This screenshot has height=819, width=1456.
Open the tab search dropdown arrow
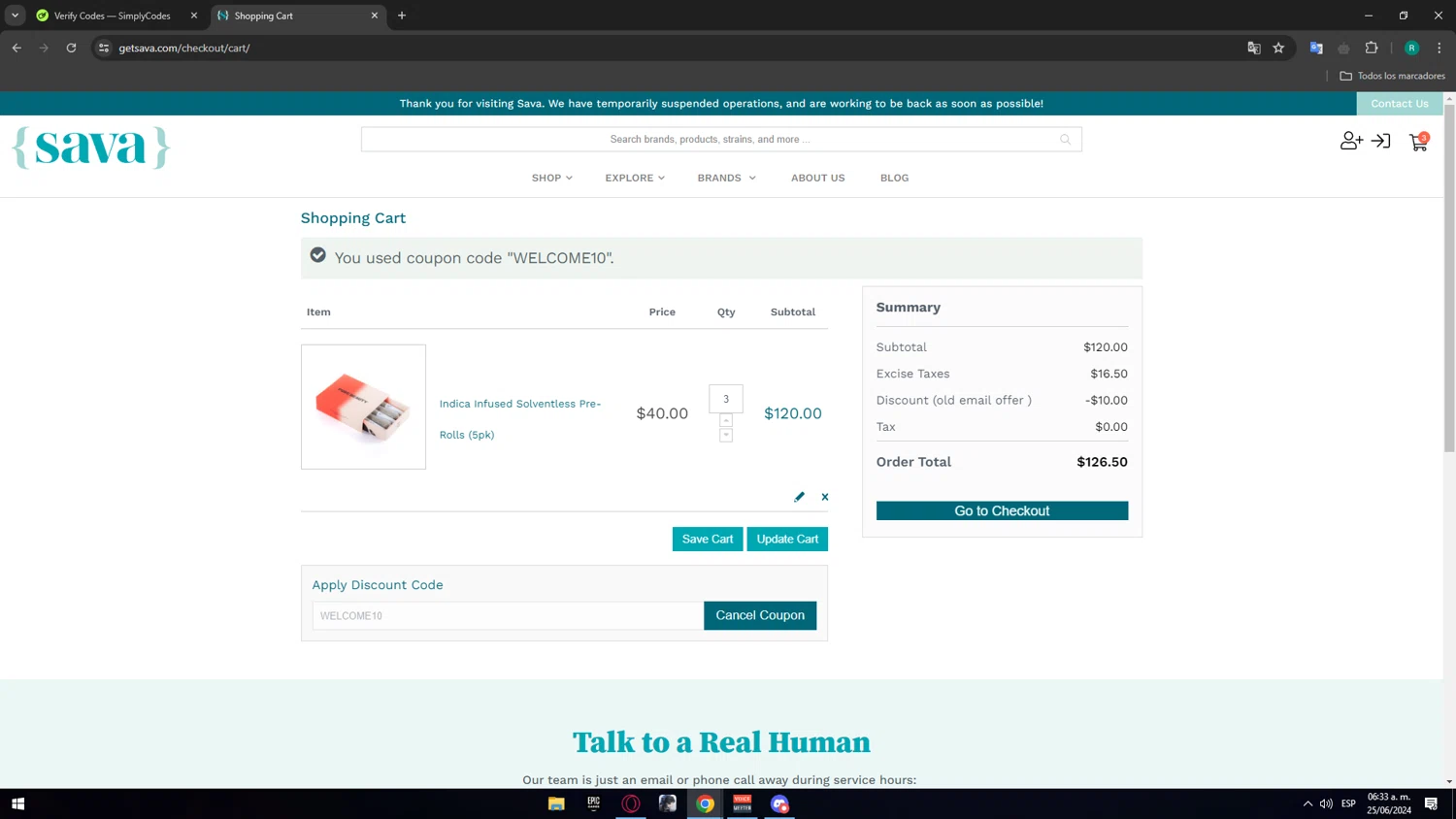coord(15,16)
